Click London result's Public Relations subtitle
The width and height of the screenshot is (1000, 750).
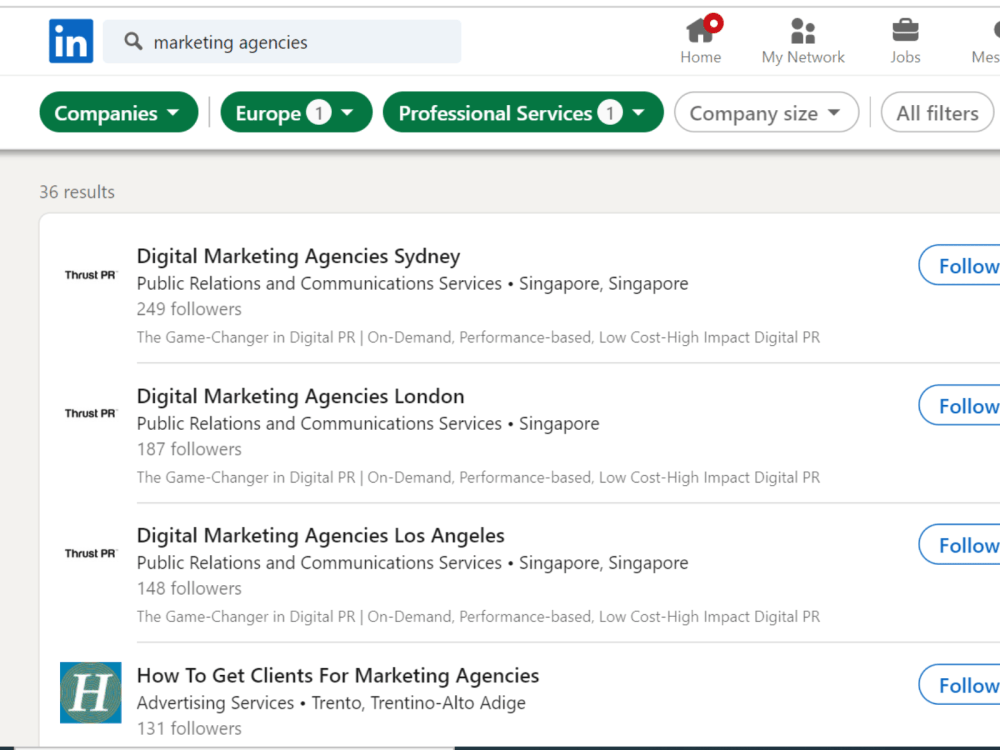pyautogui.click(x=368, y=423)
